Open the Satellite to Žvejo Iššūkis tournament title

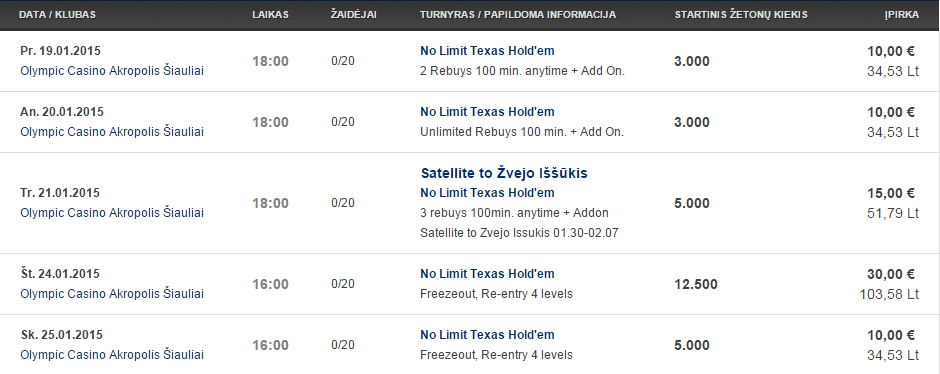click(504, 173)
